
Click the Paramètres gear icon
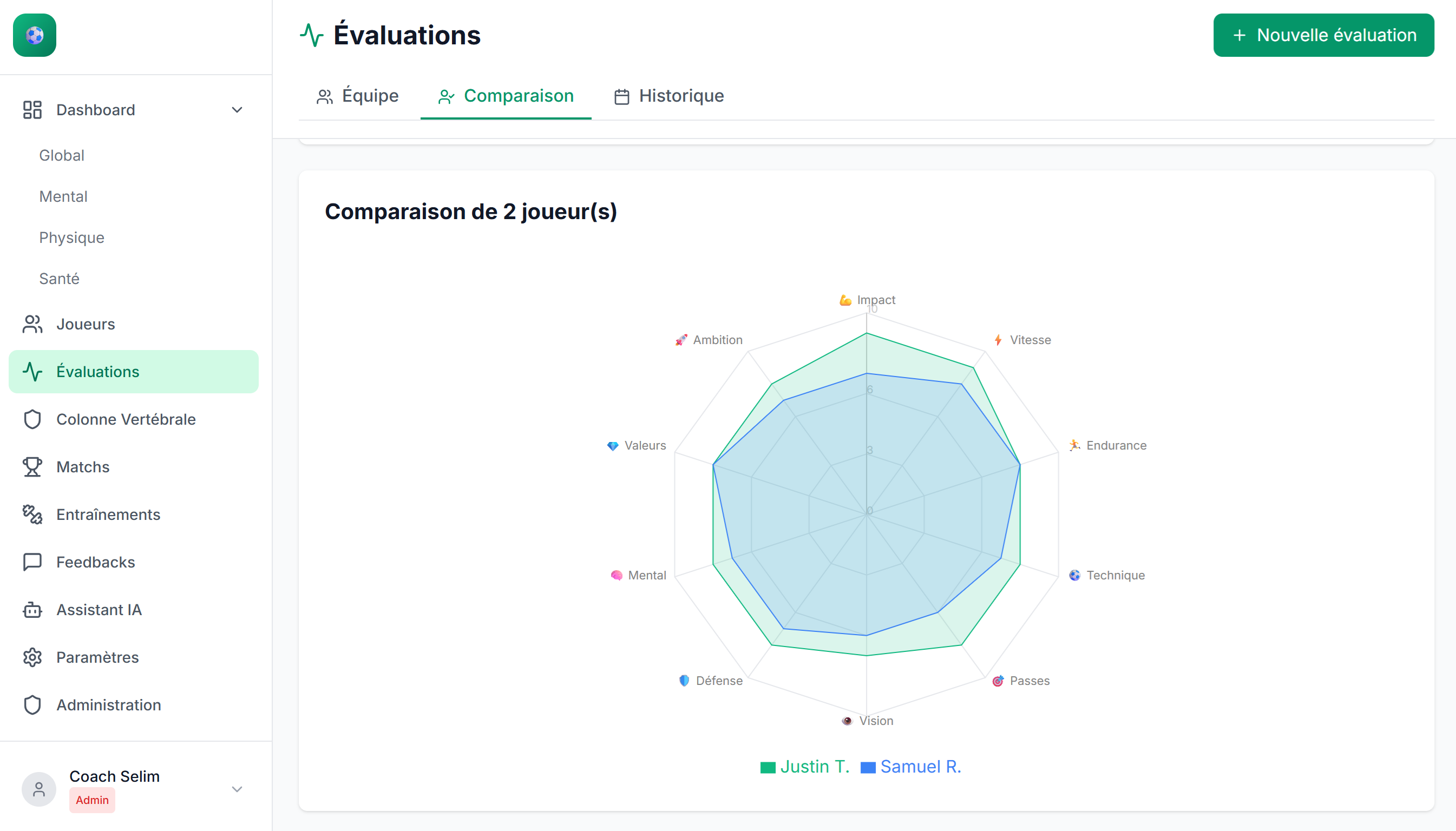[x=32, y=657]
